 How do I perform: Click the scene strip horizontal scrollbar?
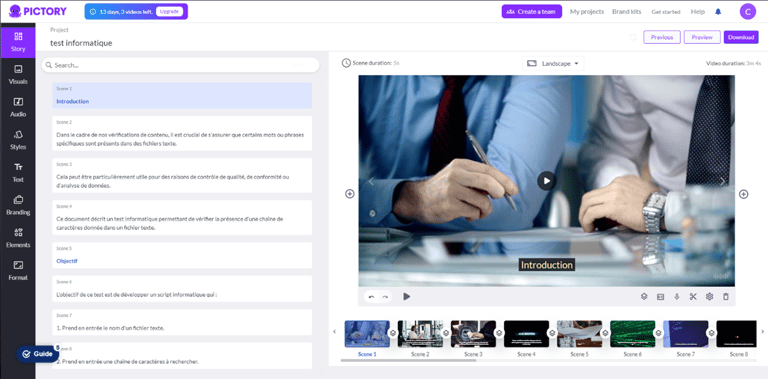pos(408,361)
